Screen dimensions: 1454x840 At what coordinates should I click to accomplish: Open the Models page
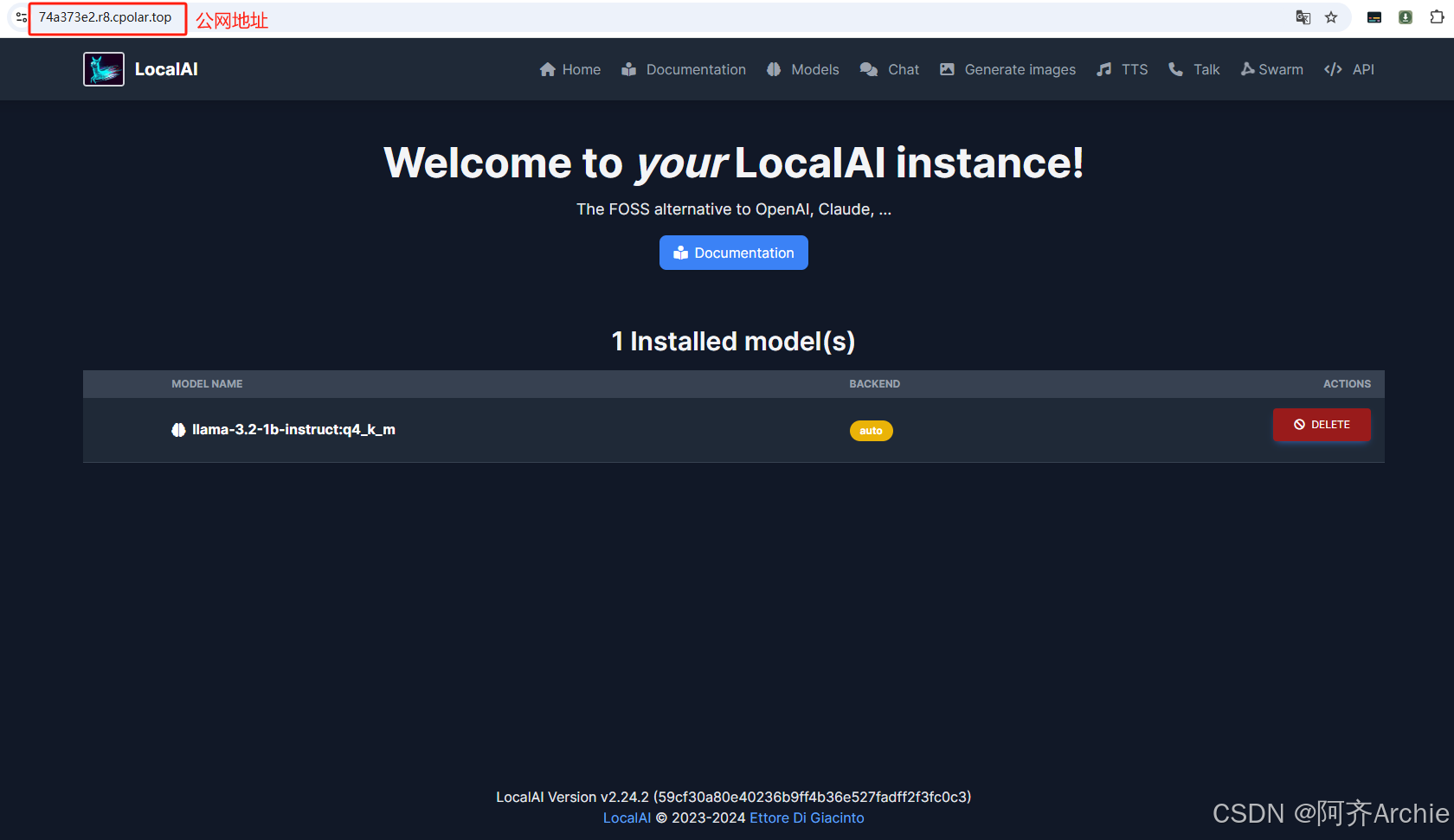click(803, 69)
